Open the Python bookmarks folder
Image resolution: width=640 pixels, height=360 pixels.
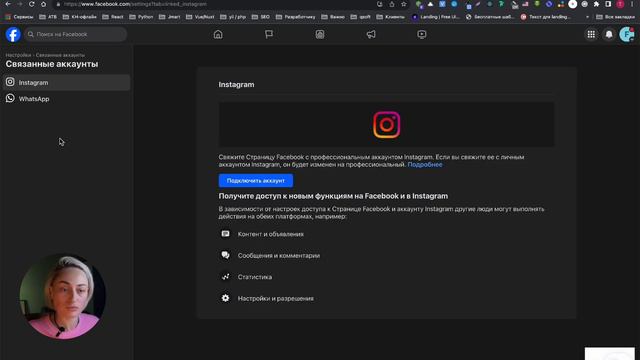point(141,17)
